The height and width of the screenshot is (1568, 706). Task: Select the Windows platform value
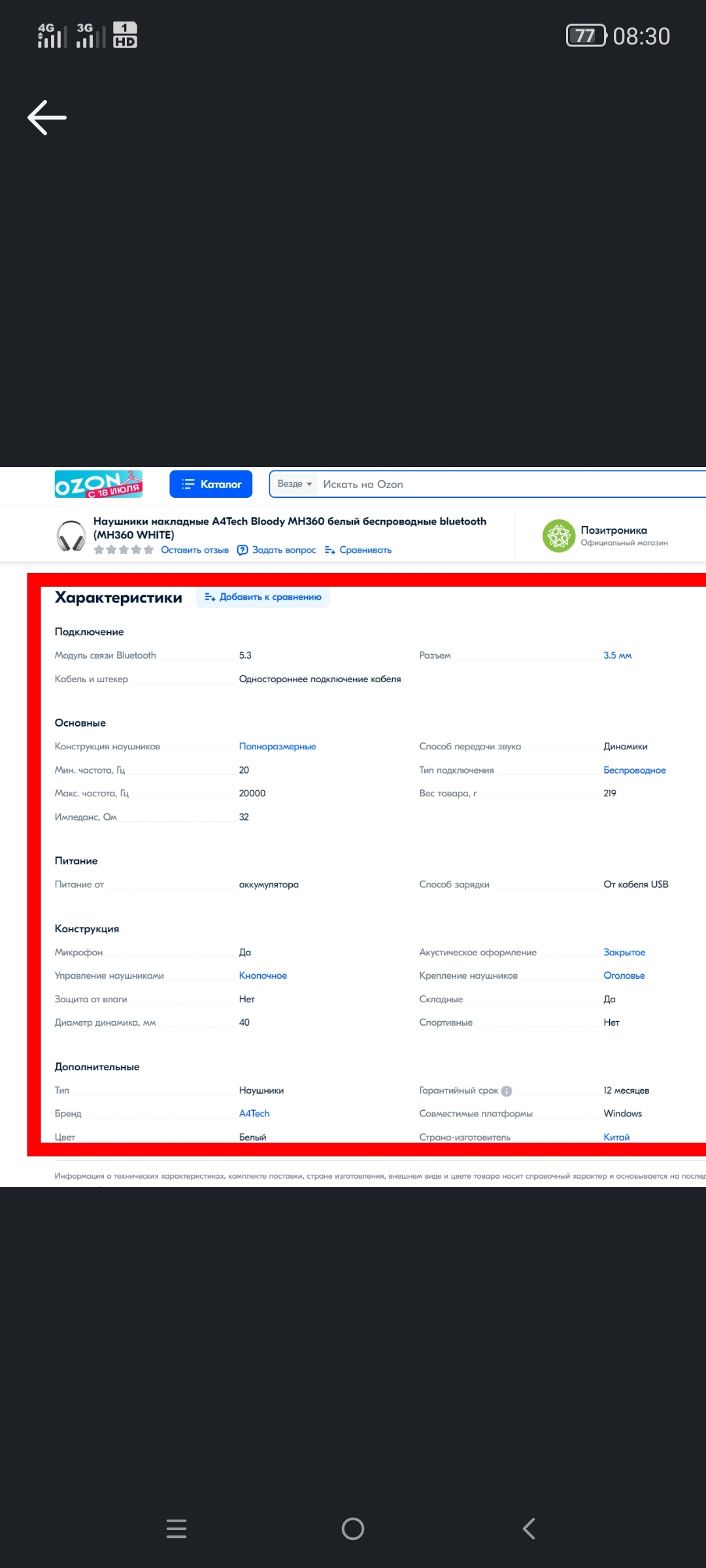tap(622, 1113)
